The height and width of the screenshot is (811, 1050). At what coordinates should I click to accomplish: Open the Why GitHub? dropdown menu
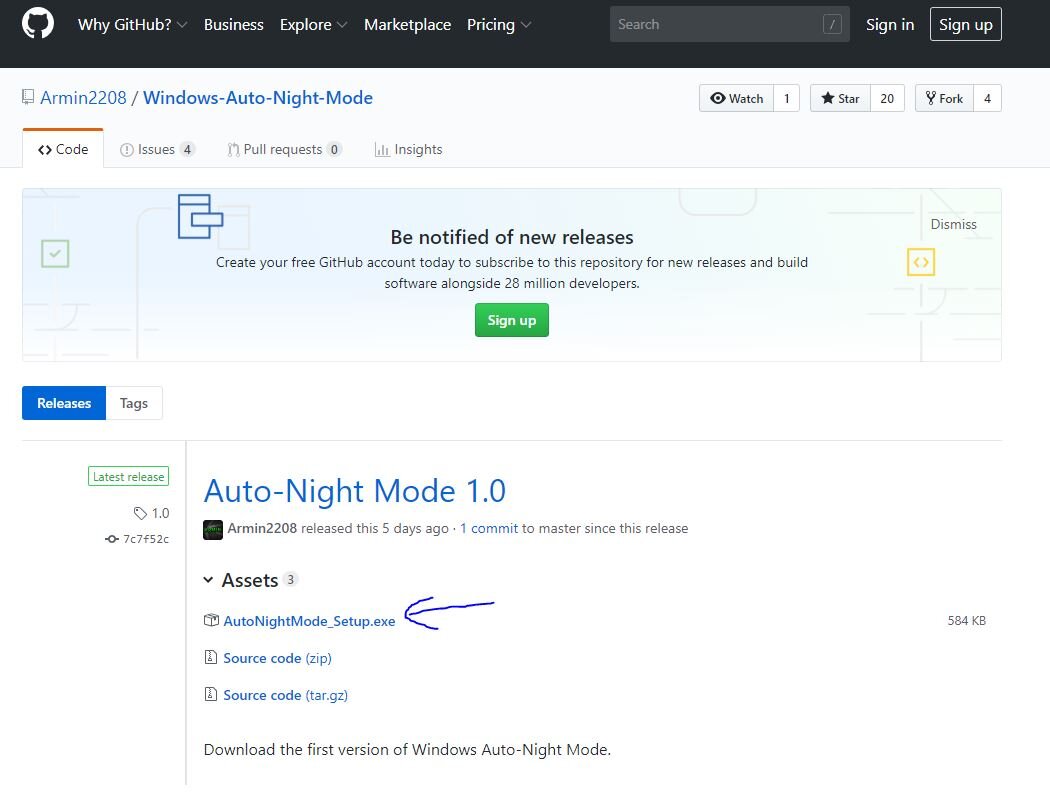pyautogui.click(x=132, y=25)
